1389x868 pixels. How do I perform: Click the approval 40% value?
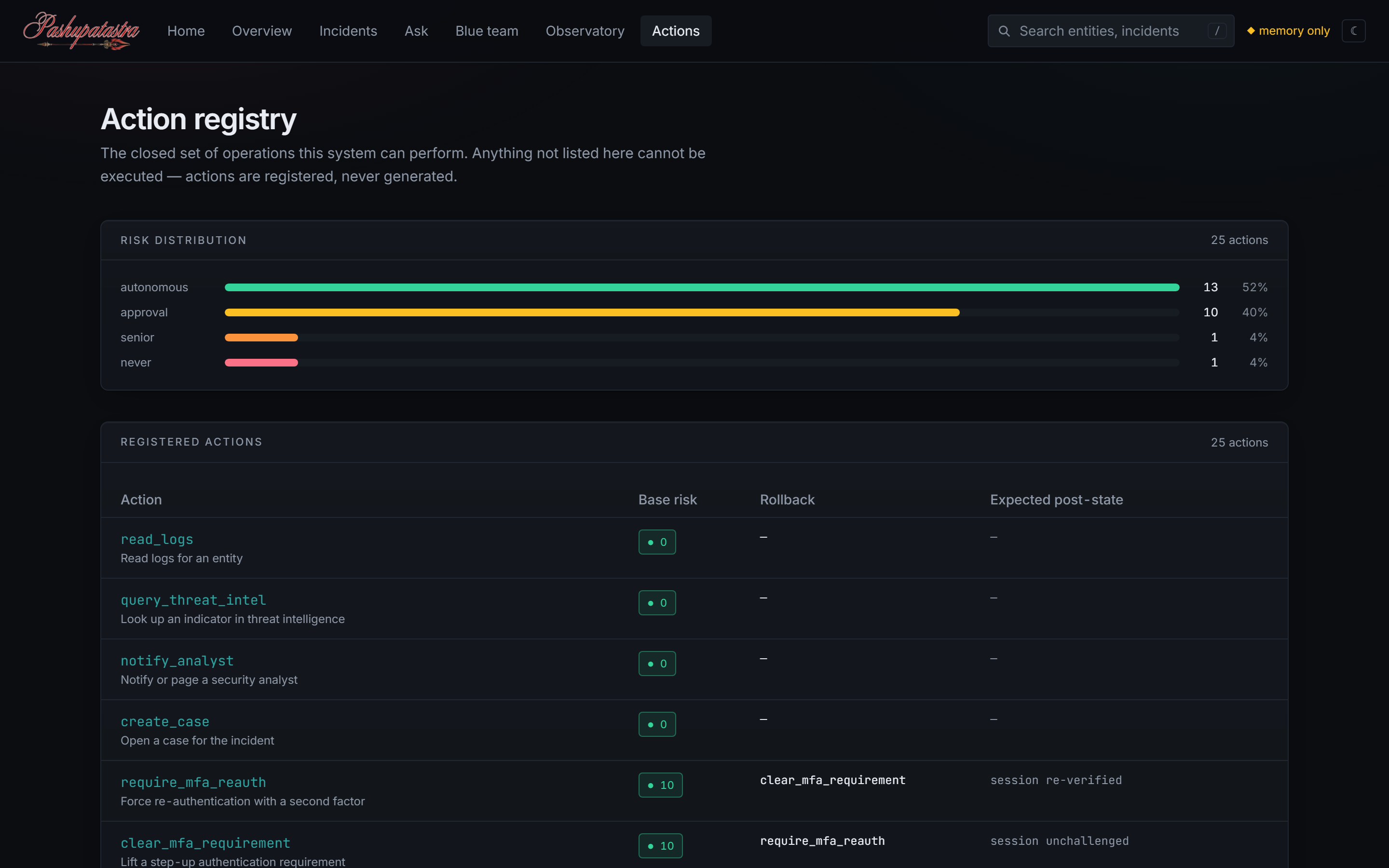coord(1255,312)
